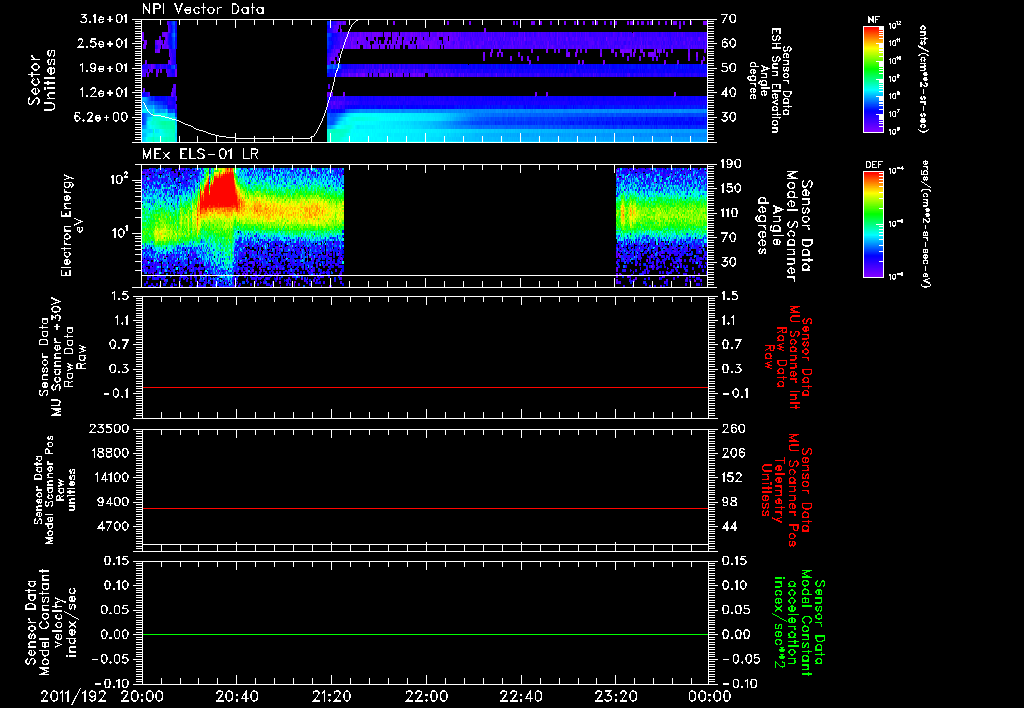
Task: Click the 190 degrees scanner angle tick
Action: 732,164
